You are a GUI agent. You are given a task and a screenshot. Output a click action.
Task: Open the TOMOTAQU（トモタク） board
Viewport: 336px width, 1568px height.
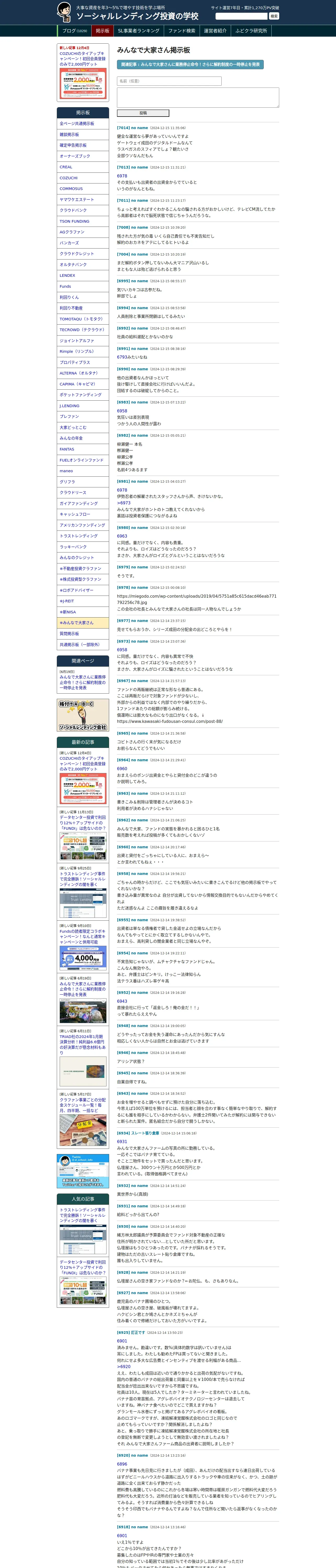pos(83,319)
